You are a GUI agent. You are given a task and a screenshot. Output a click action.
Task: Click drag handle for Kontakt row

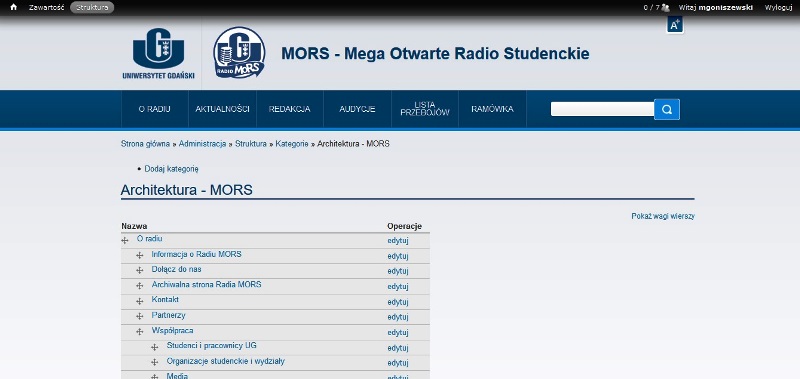click(140, 301)
